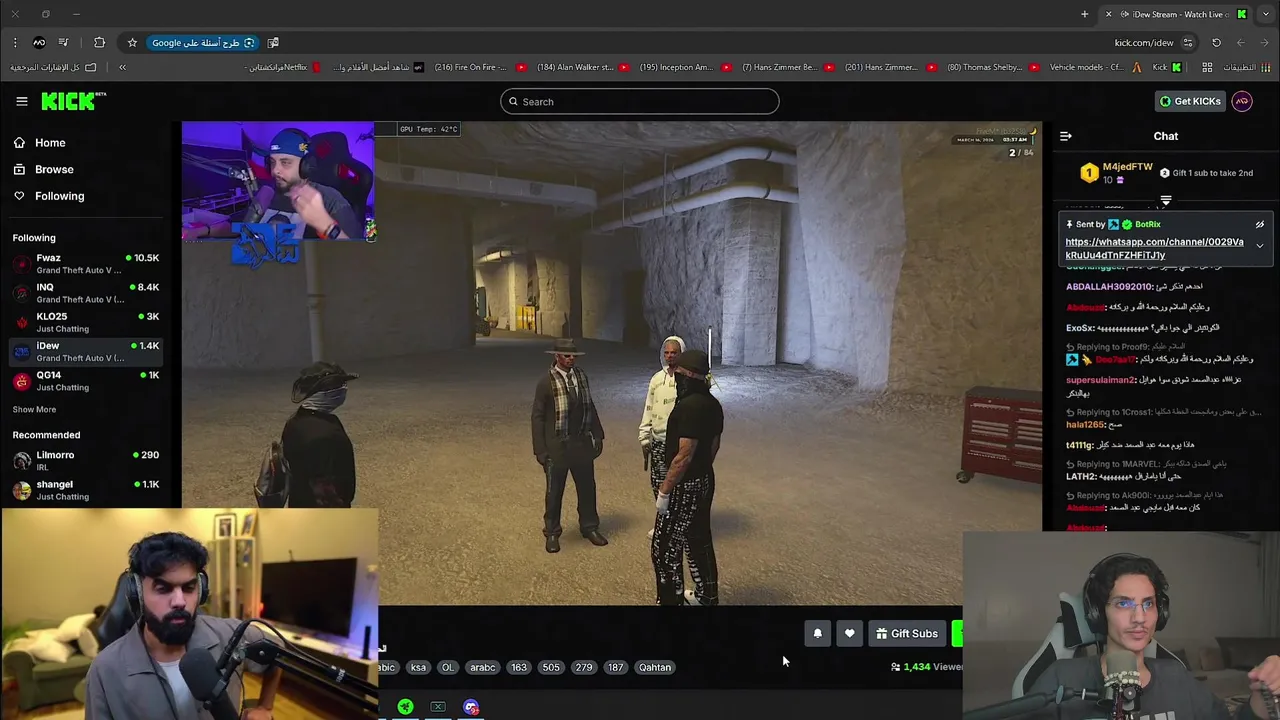Expand Show more followed channels
1280x720 pixels.
[34, 410]
